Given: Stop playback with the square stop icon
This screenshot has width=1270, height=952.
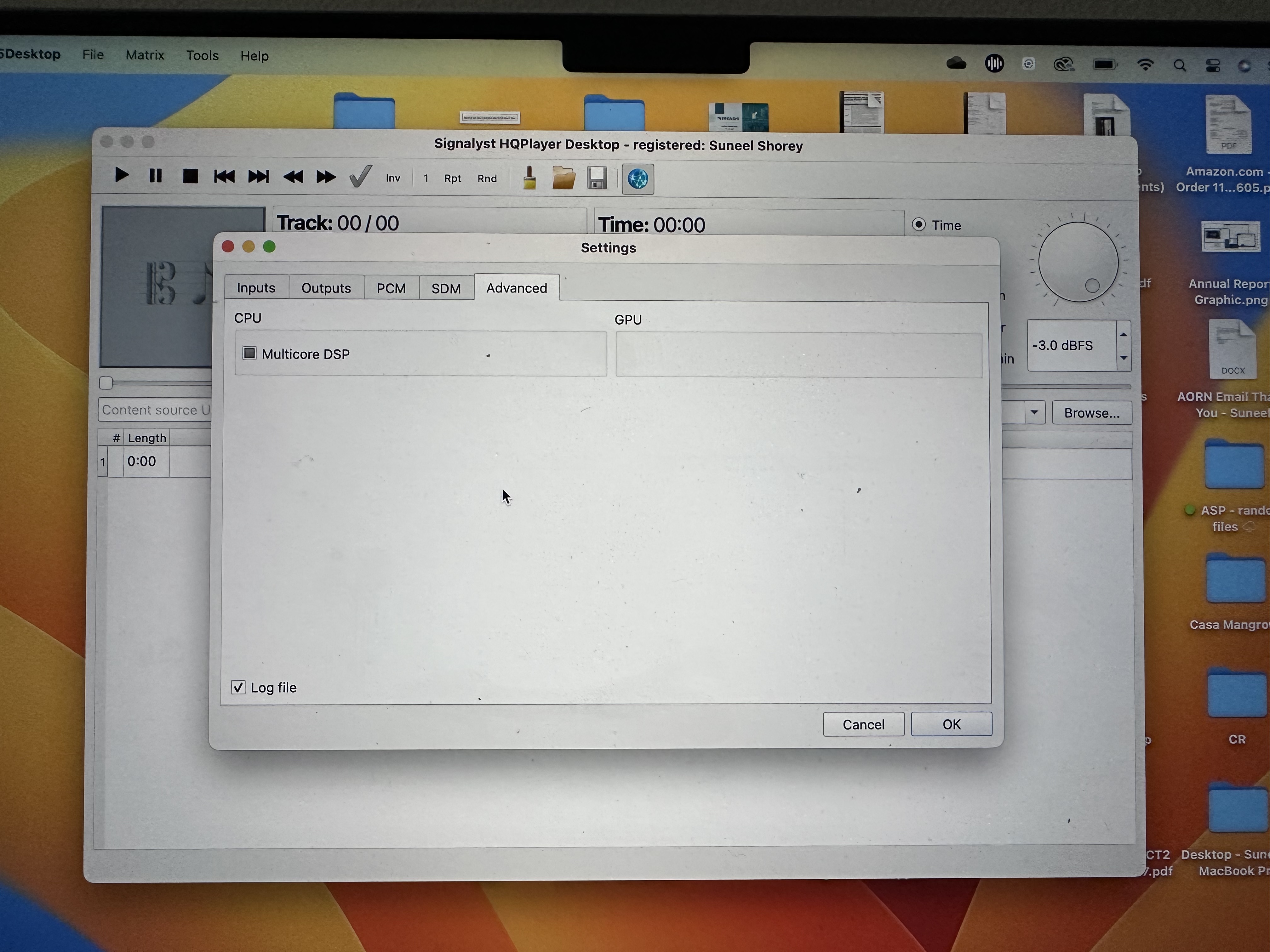Looking at the screenshot, I should (x=190, y=176).
